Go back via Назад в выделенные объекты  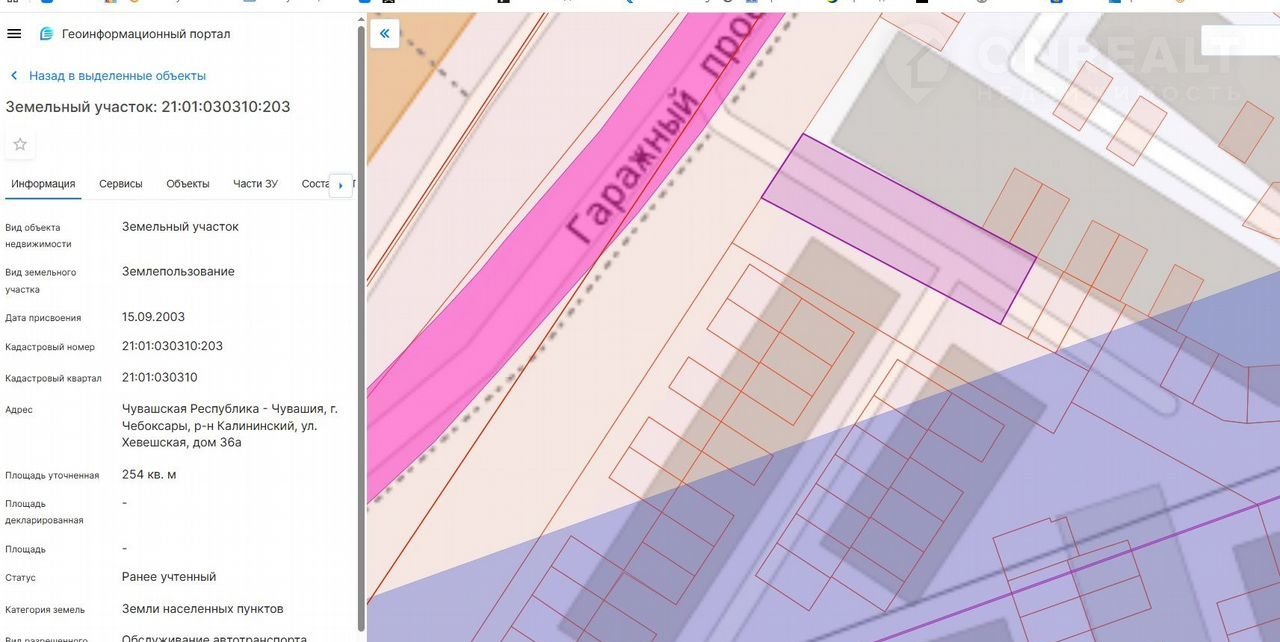117,76
